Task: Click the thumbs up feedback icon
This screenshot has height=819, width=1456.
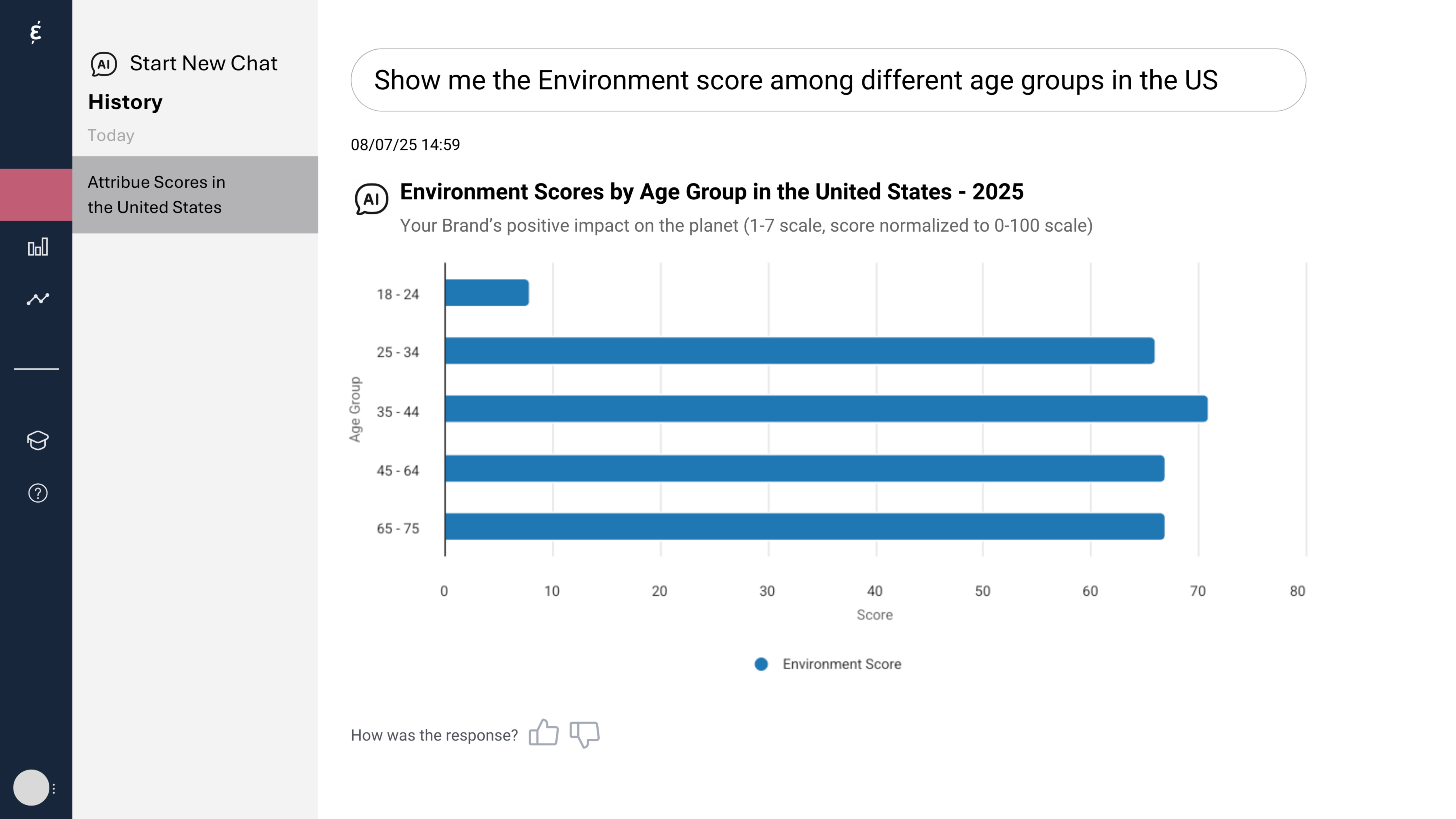Action: click(x=543, y=733)
